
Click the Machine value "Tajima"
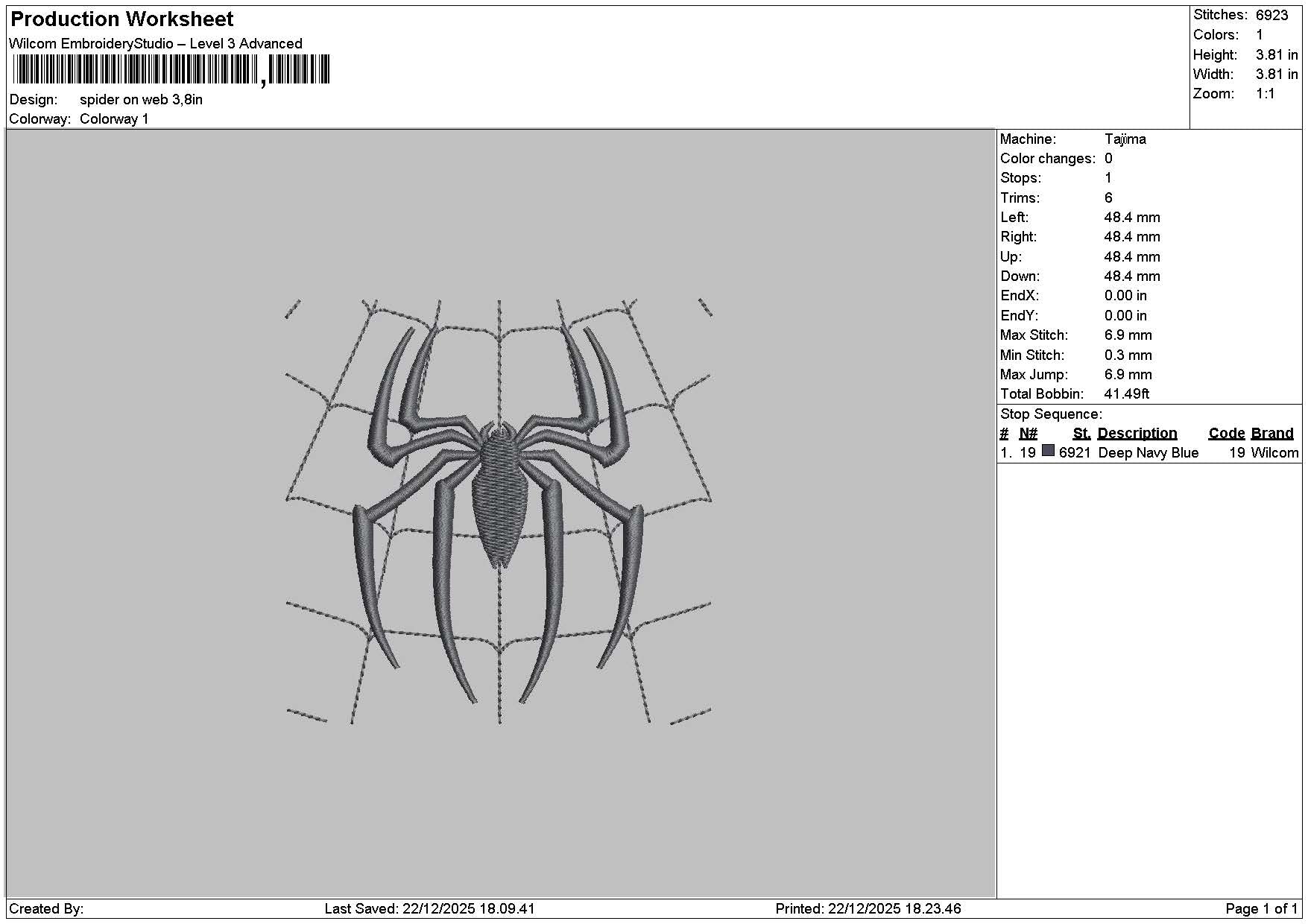click(x=1125, y=139)
